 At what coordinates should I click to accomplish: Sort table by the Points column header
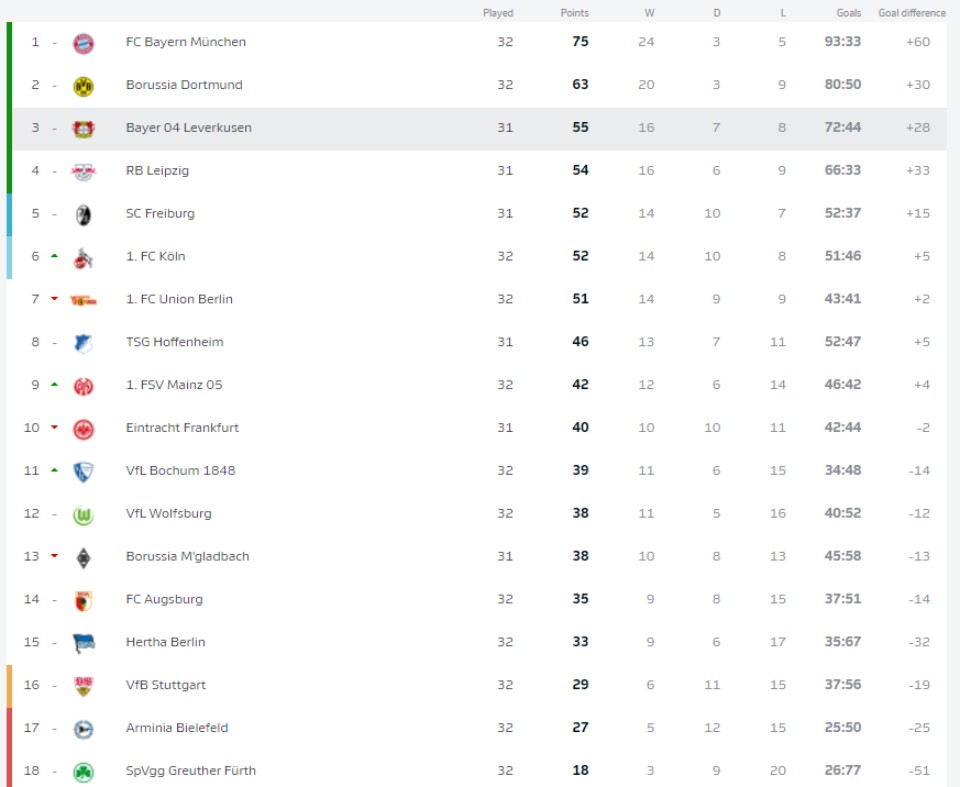pos(575,12)
